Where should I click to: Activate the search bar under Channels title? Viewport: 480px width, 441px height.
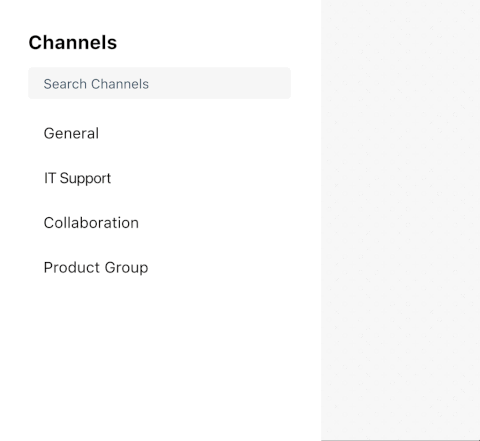159,83
